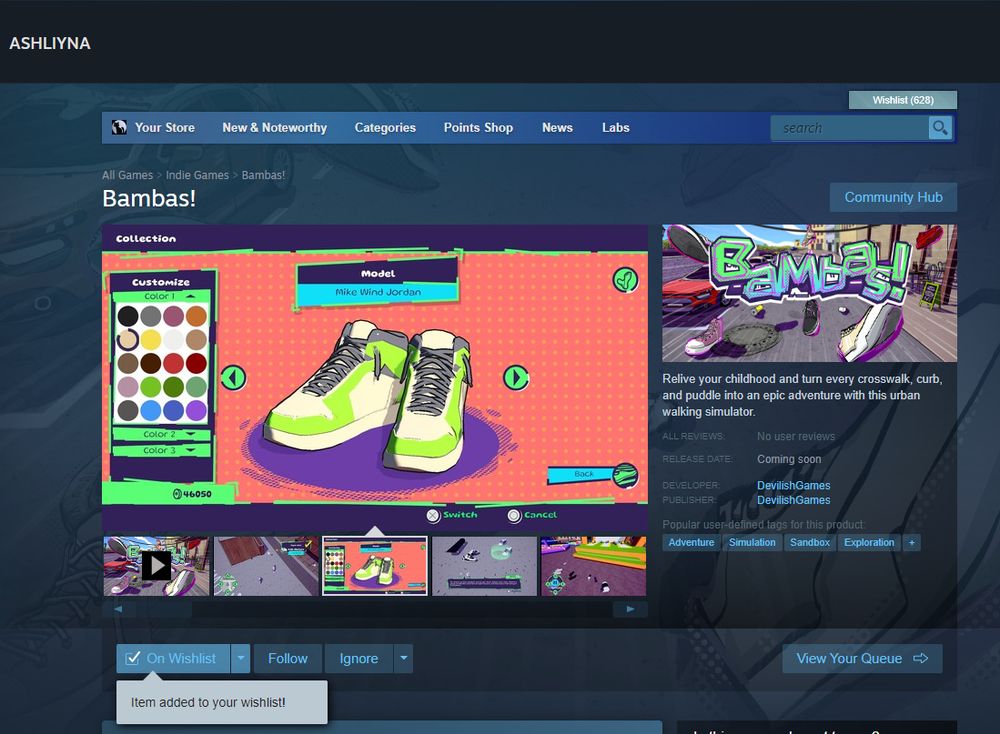This screenshot has height=734, width=1000.
Task: Click the green shoe icon top-right of screenshot
Action: 625,279
